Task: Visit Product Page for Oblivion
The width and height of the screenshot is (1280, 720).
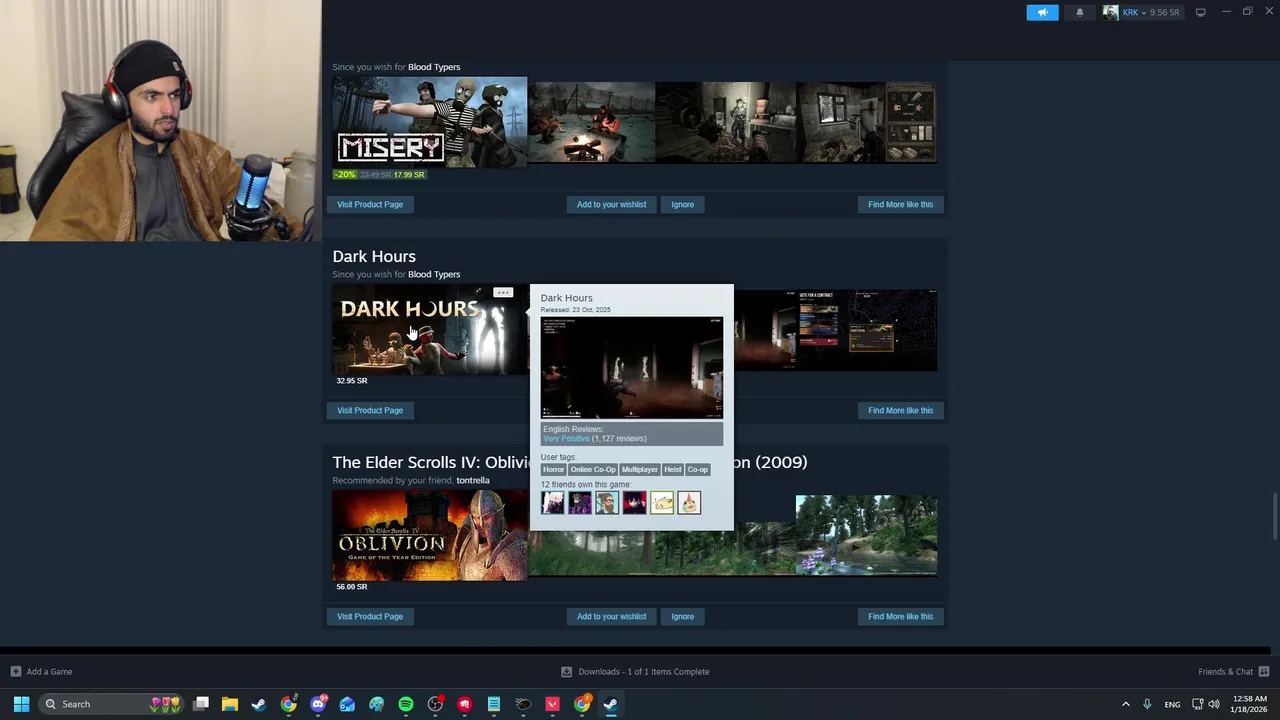Action: point(370,616)
